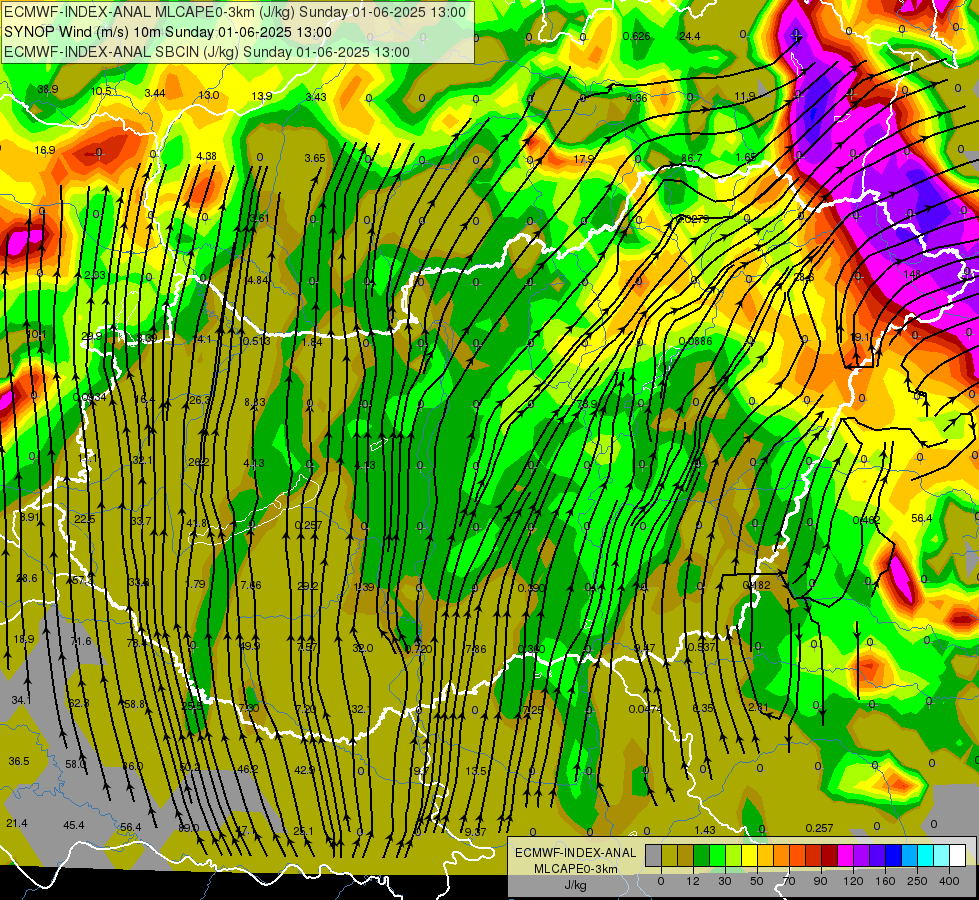Click the ECMWF-INDEX-ANAL legend label

point(576,853)
